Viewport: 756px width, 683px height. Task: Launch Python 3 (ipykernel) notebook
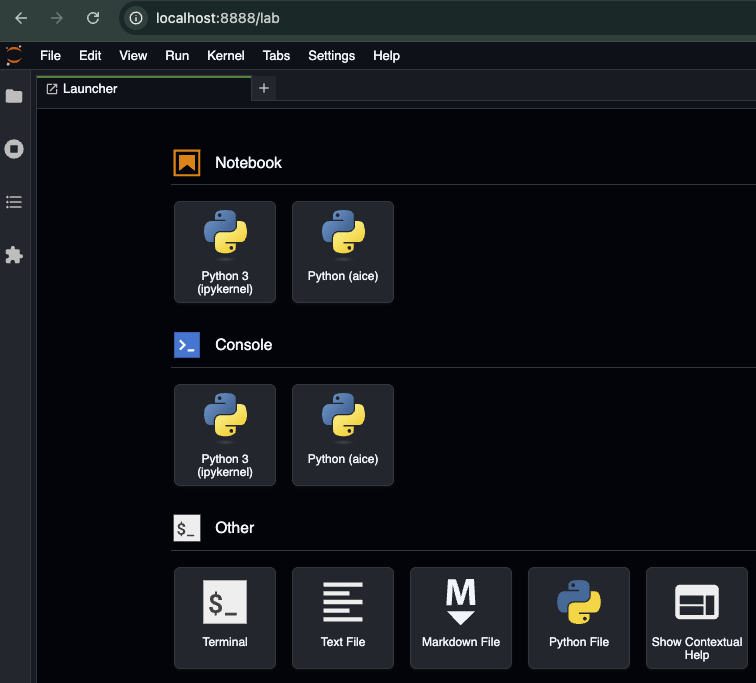(225, 252)
